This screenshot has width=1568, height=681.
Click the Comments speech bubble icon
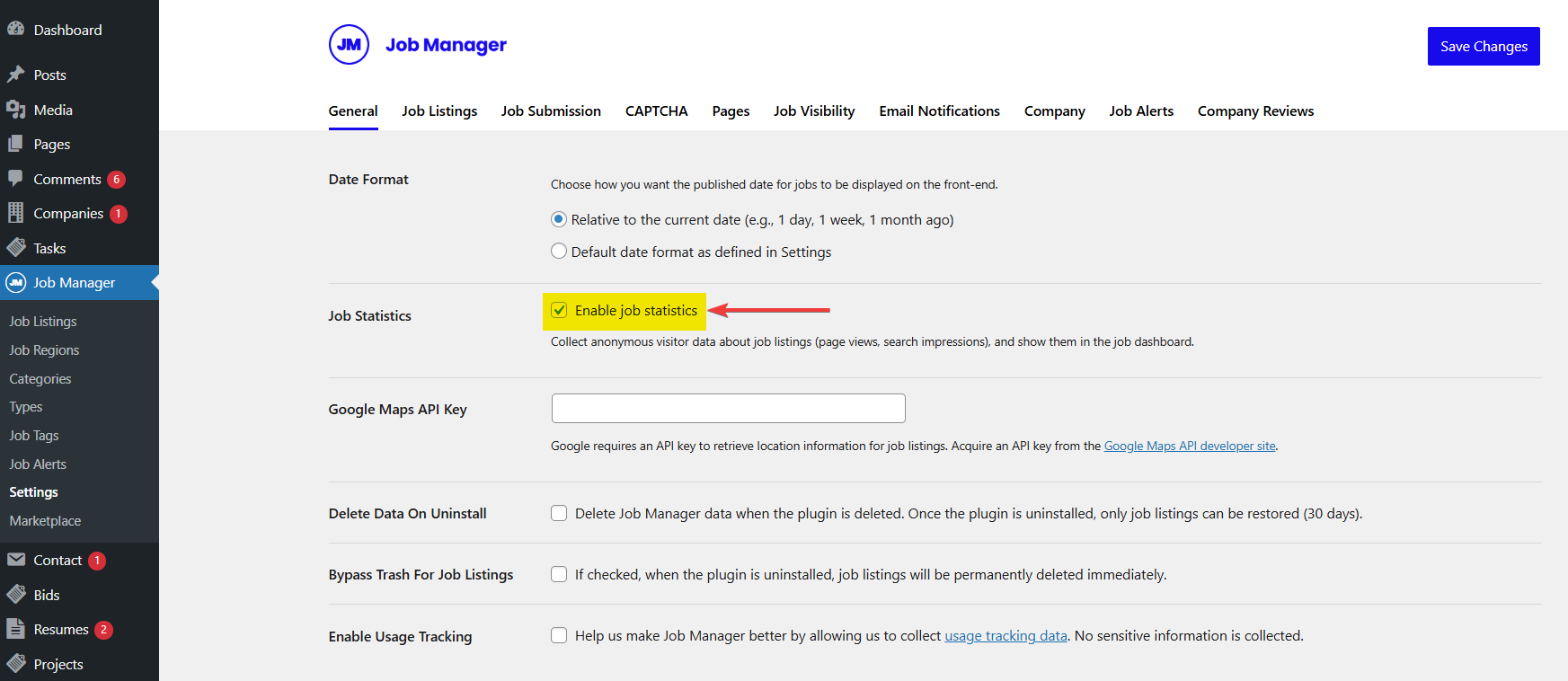click(x=15, y=179)
